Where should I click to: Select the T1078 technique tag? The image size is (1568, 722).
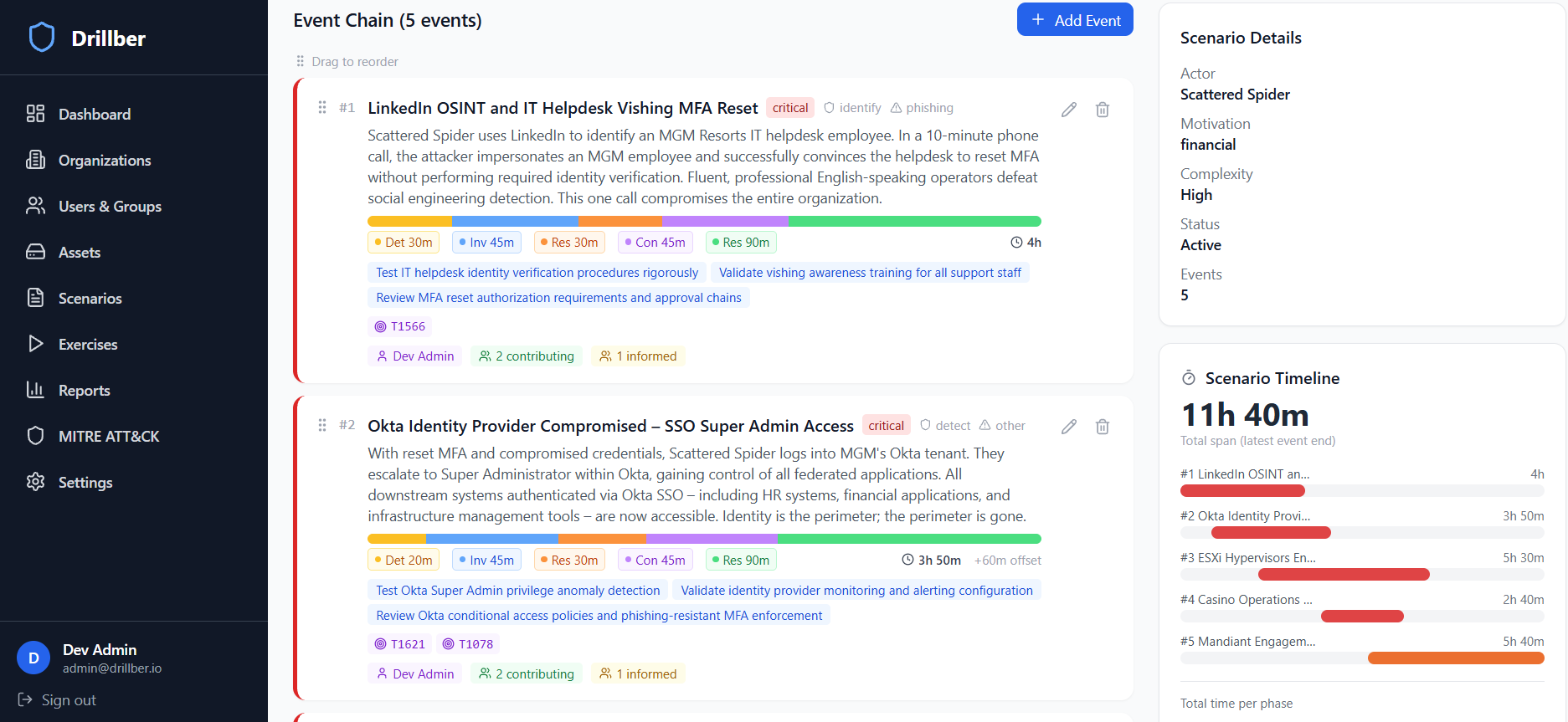coord(468,644)
